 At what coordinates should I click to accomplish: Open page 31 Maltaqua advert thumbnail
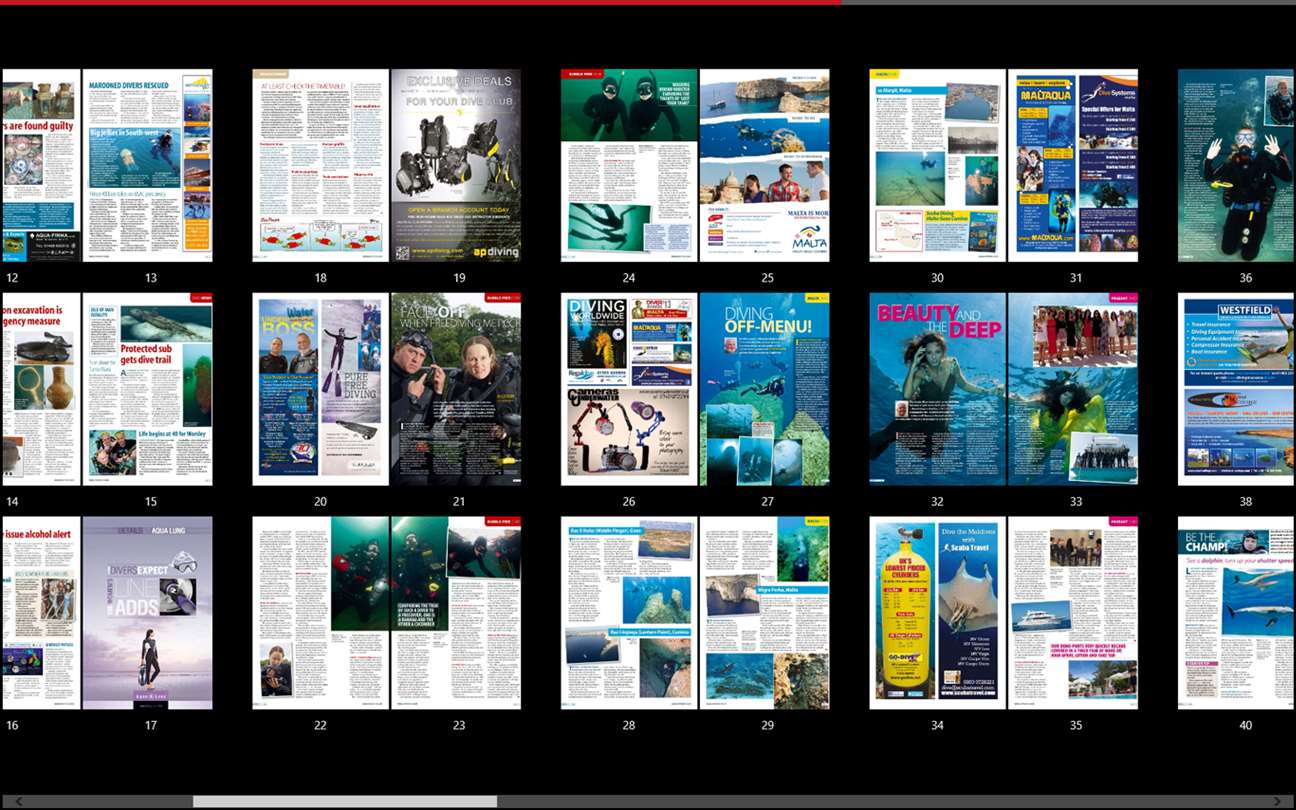coord(1073,165)
